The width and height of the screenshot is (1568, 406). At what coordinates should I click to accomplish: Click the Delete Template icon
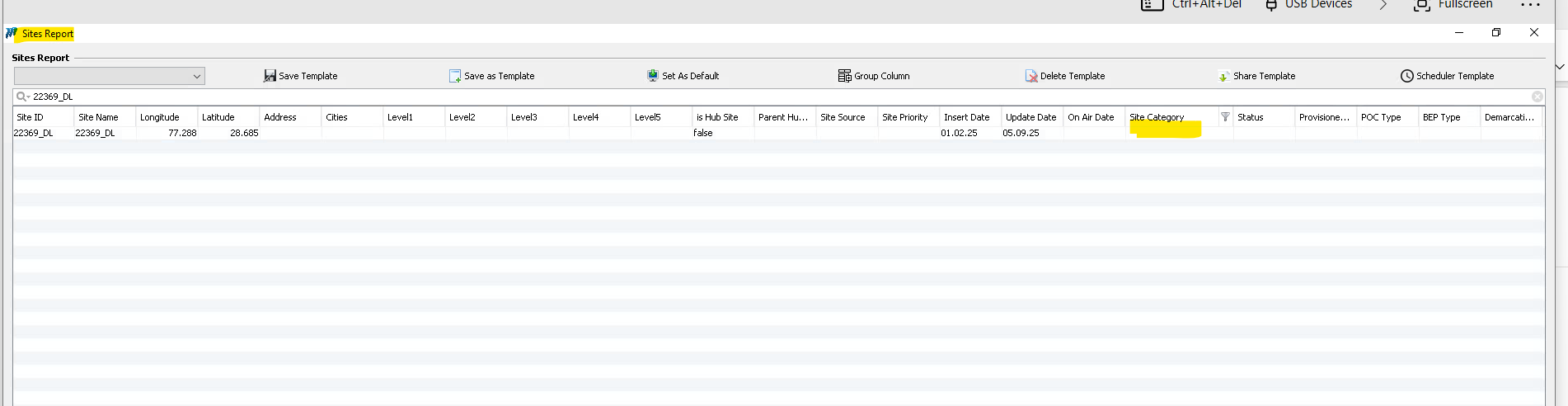click(1031, 76)
